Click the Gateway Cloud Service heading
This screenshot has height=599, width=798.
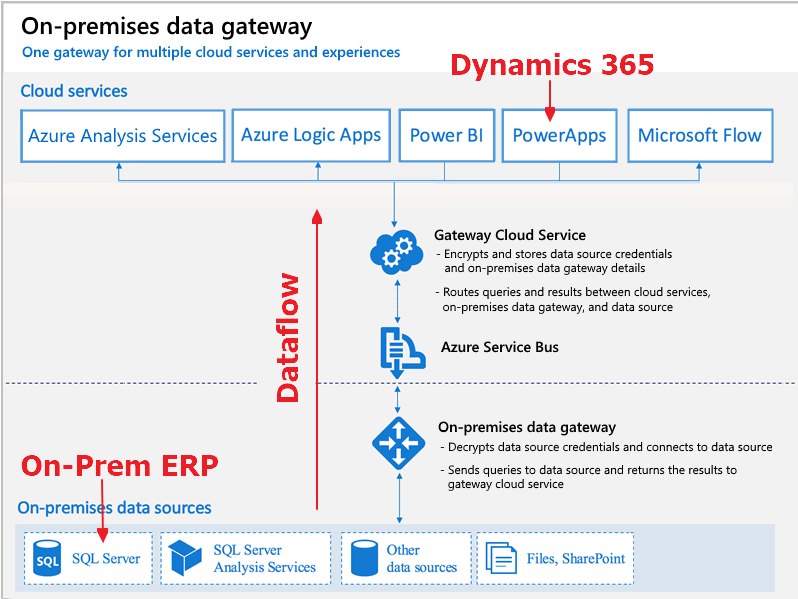509,235
